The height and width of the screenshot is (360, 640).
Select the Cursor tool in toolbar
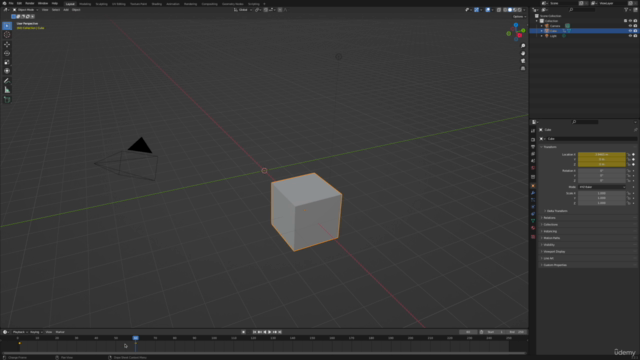(7, 35)
